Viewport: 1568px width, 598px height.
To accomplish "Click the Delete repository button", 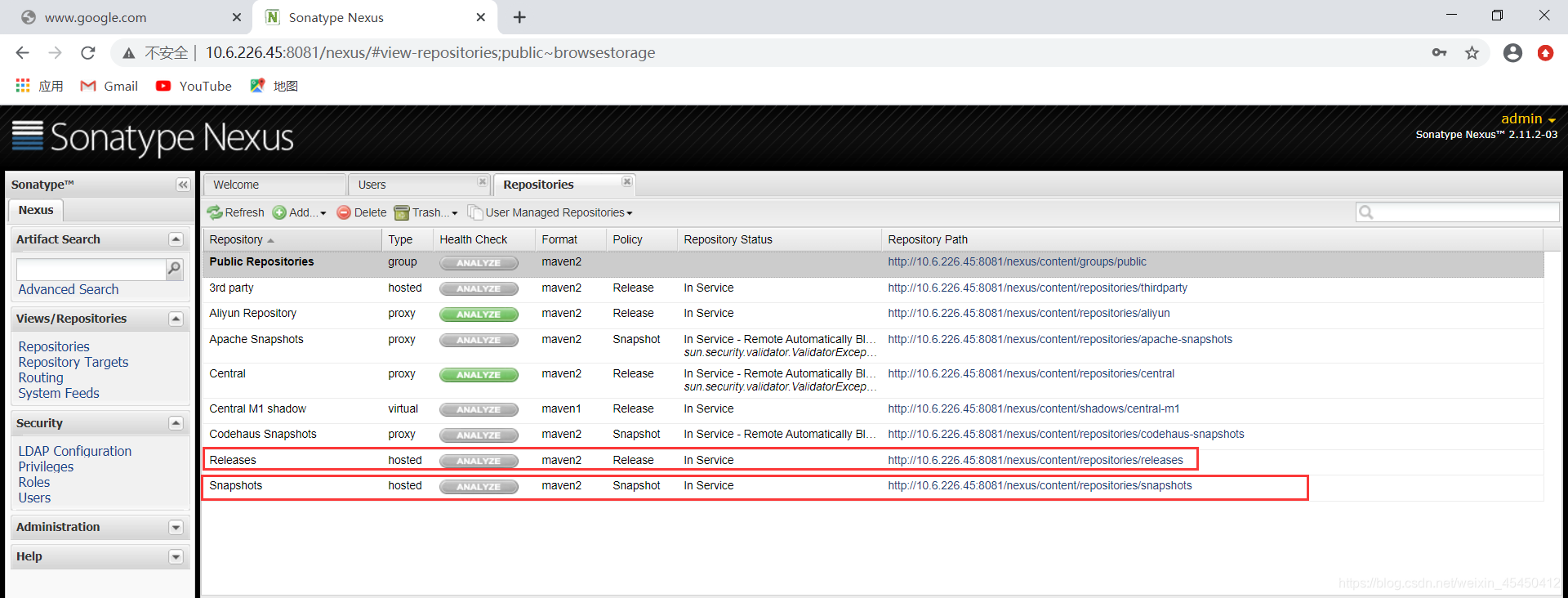I will pos(361,212).
